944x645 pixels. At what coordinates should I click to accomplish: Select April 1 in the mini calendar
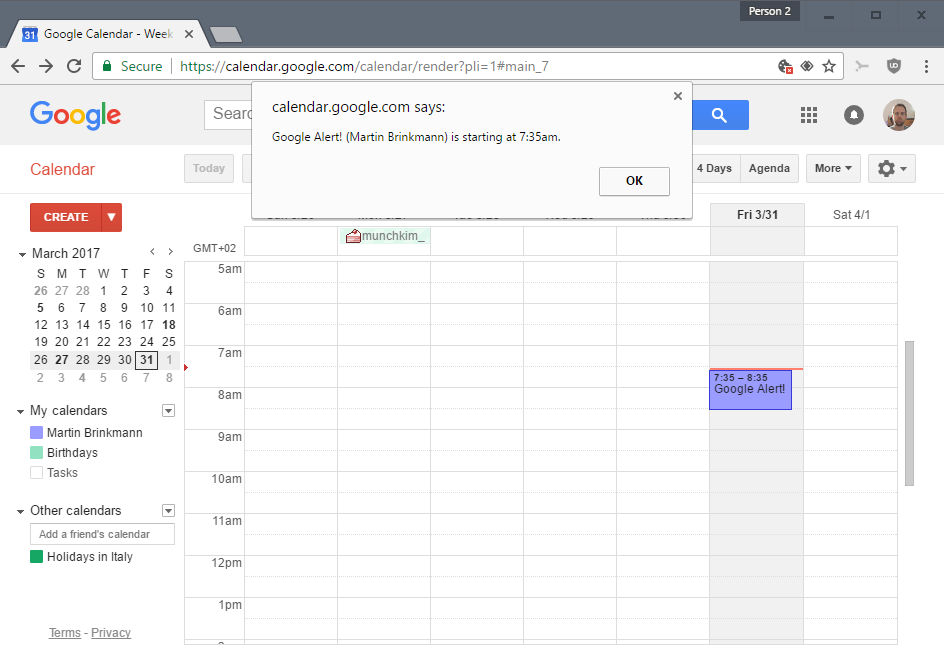click(169, 360)
